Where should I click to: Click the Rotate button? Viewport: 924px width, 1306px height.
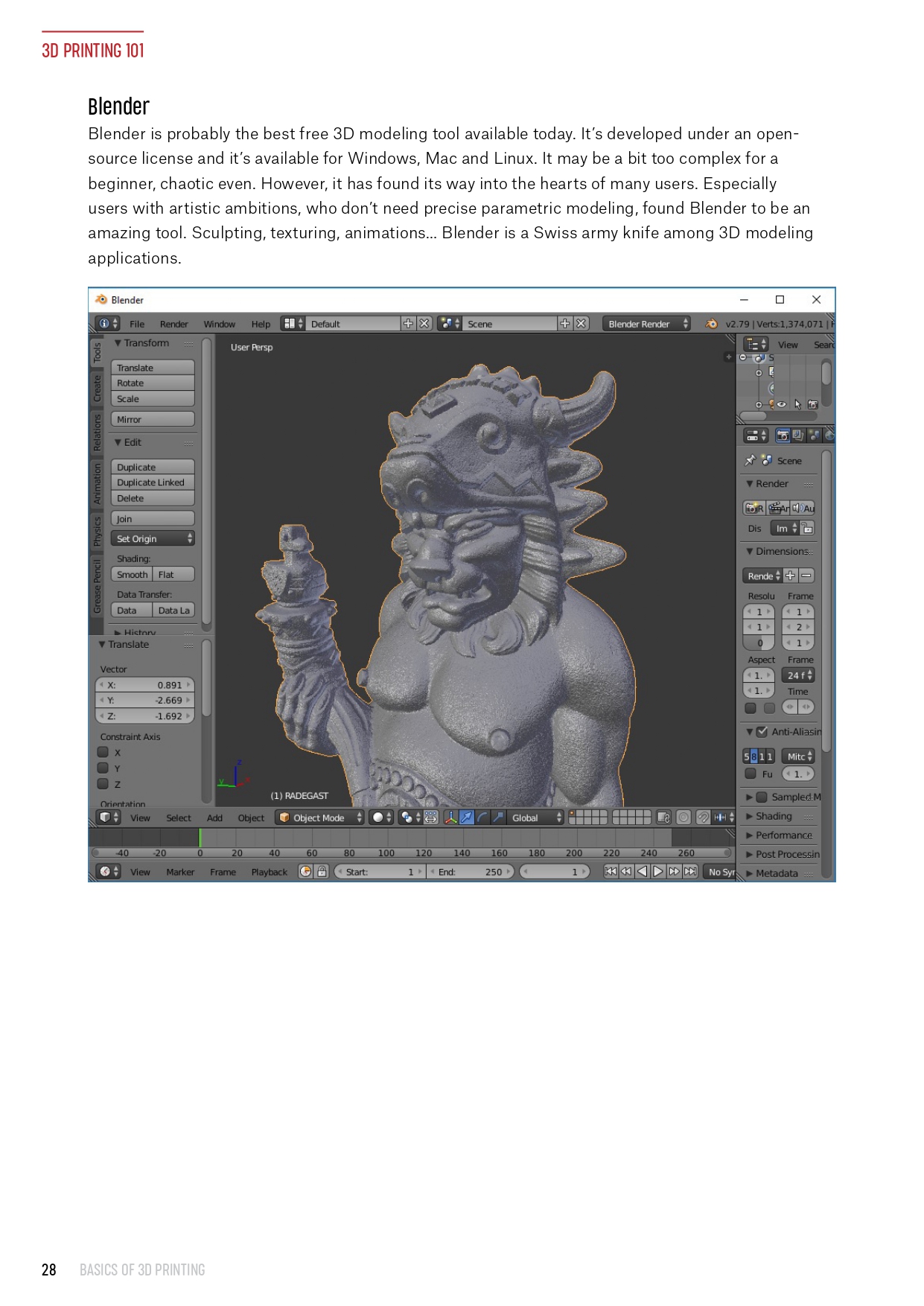pos(153,383)
